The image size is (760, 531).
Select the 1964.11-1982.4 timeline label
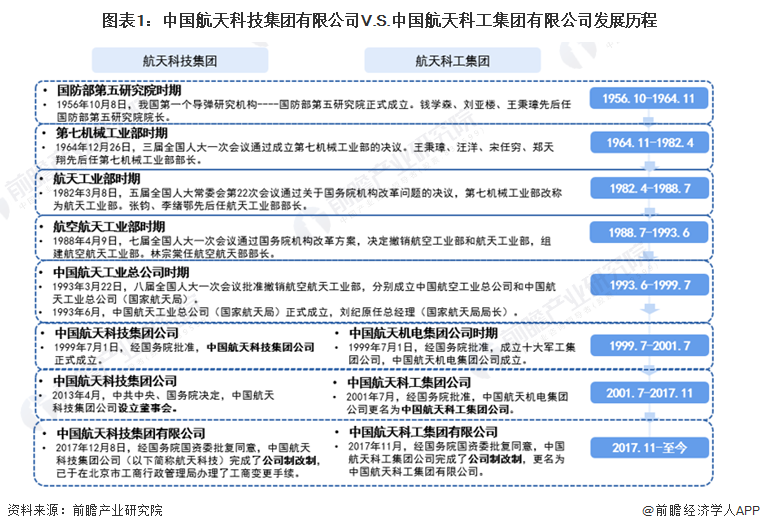point(649,142)
